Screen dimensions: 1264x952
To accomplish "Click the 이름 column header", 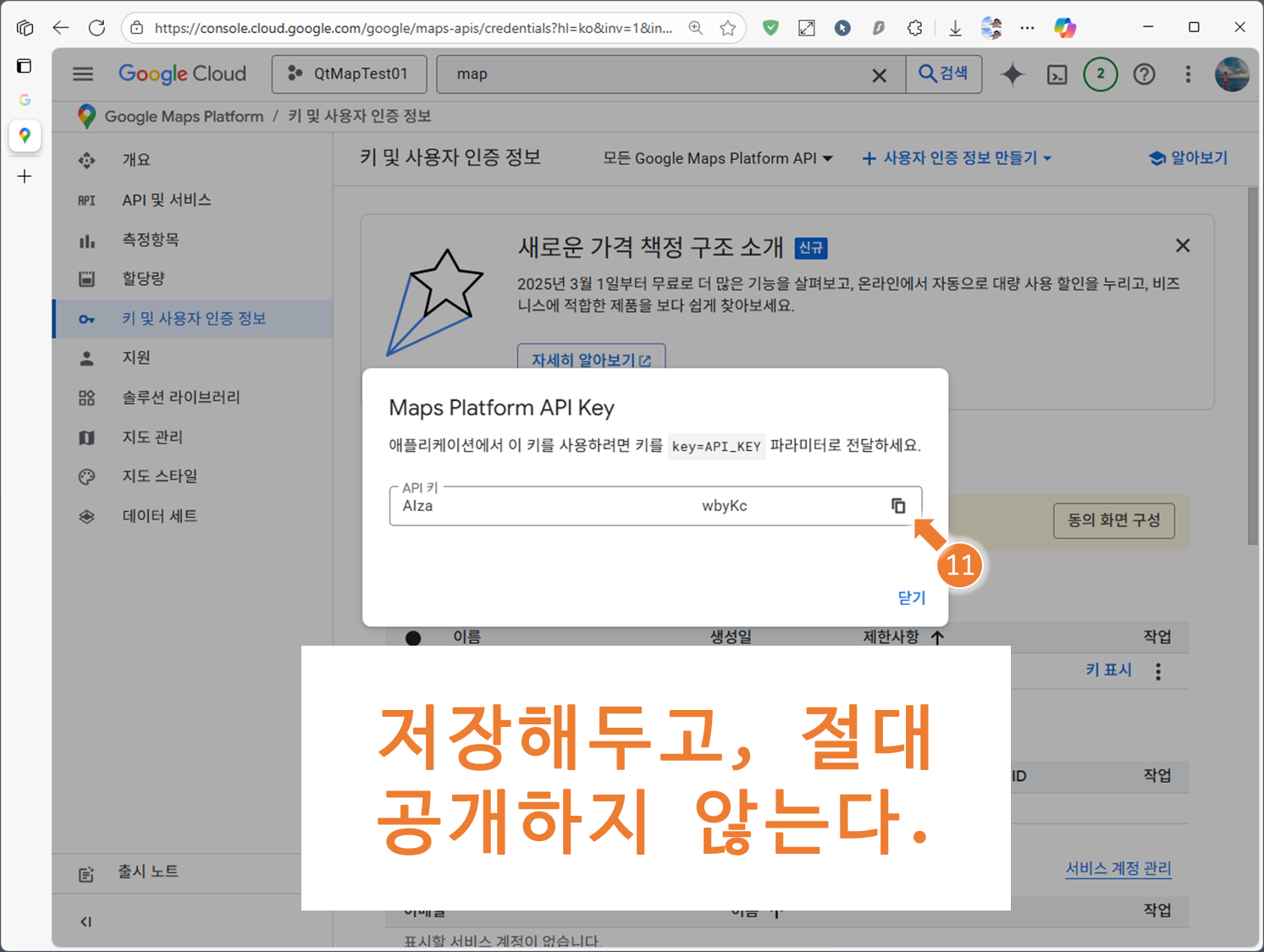I will (466, 636).
